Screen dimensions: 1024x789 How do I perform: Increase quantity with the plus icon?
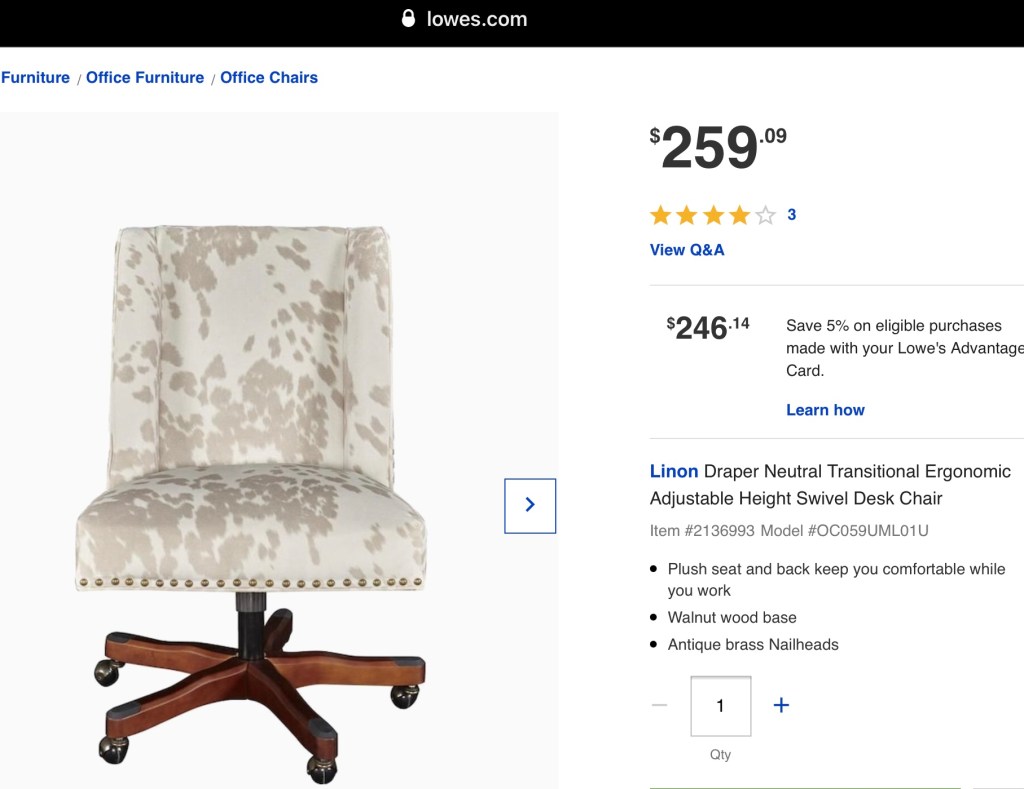pos(781,705)
